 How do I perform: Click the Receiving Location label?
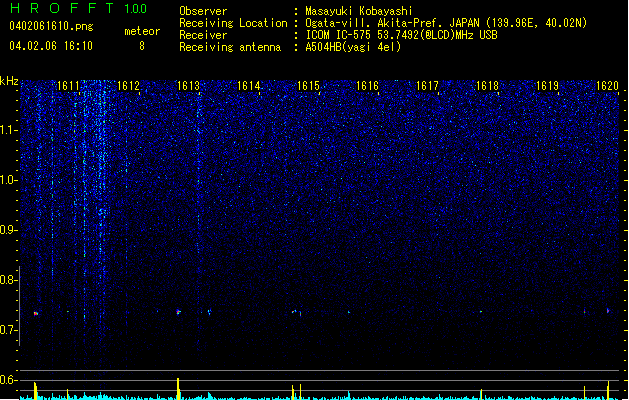click(x=233, y=23)
